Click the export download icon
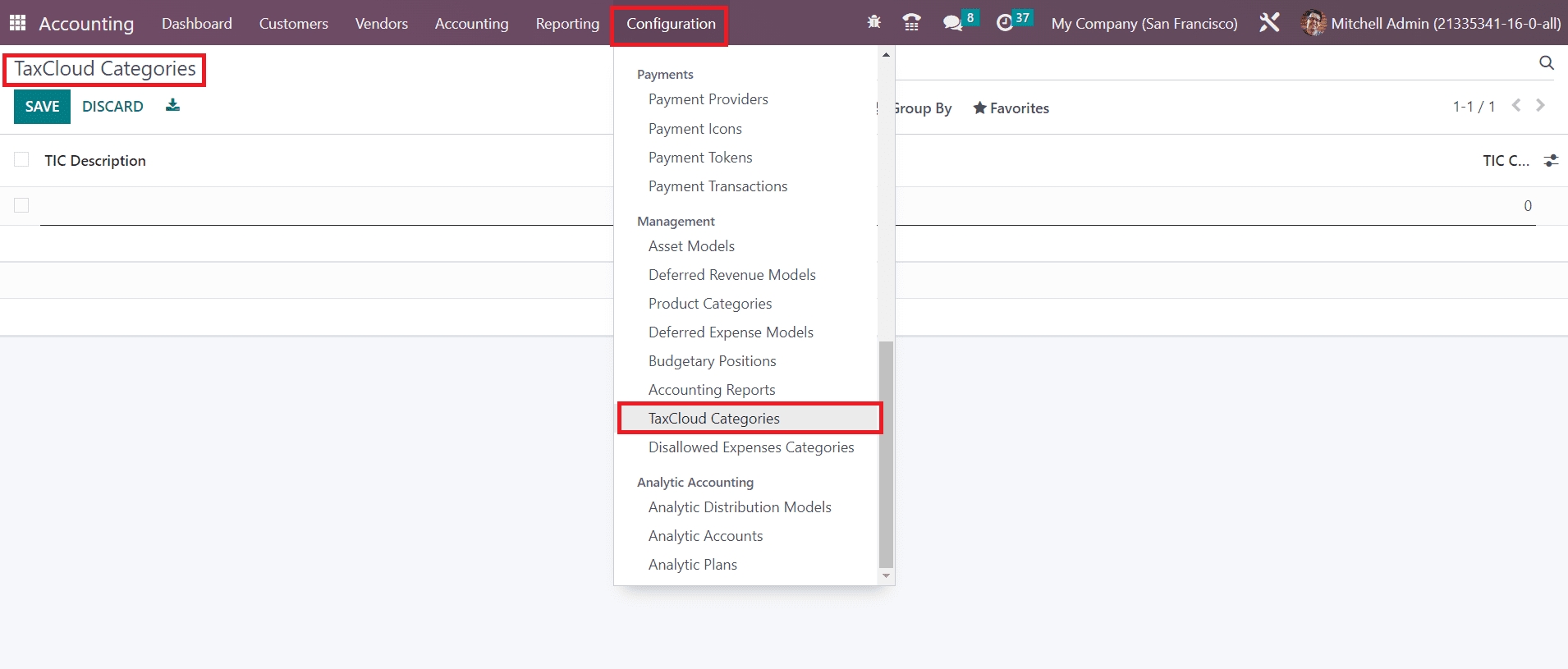The height and width of the screenshot is (669, 1568). [x=172, y=105]
